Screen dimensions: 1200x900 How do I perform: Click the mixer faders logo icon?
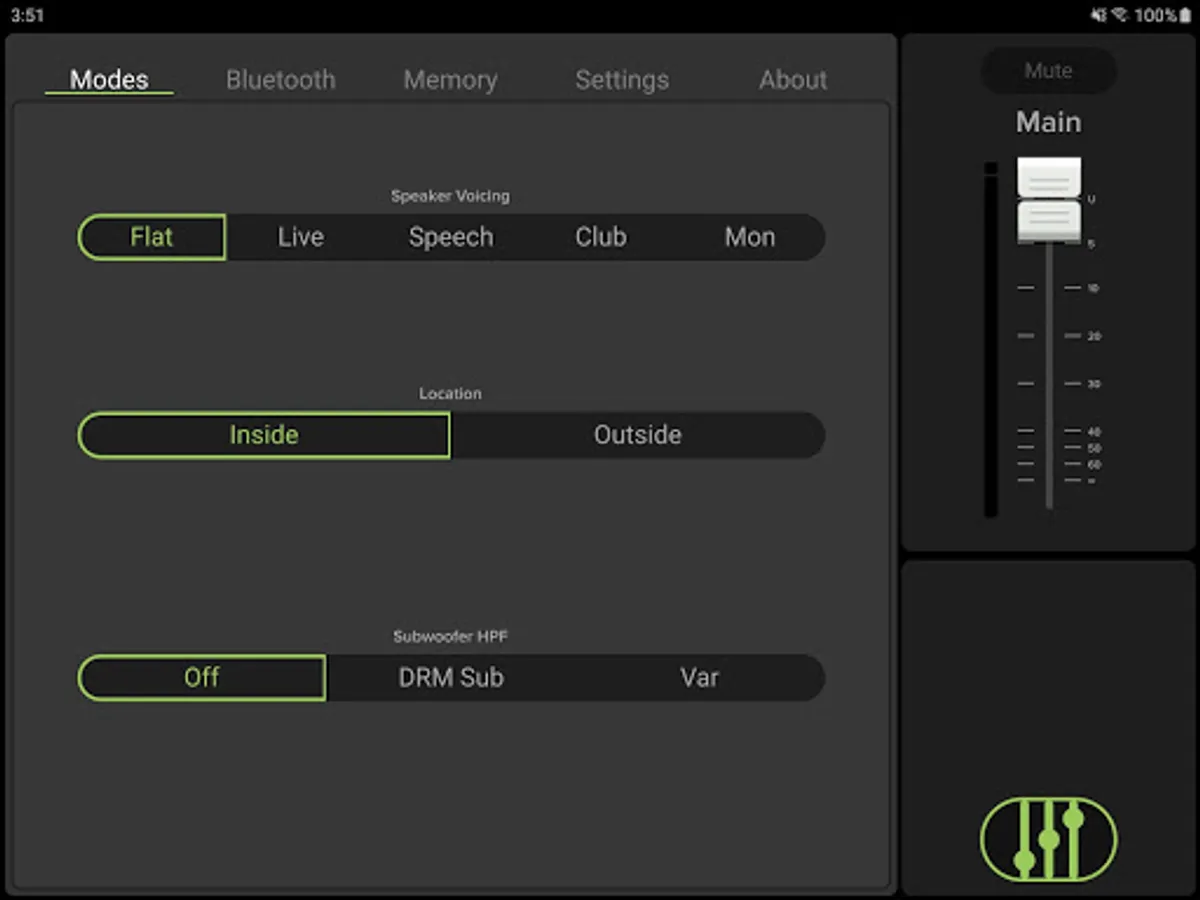pos(1049,839)
